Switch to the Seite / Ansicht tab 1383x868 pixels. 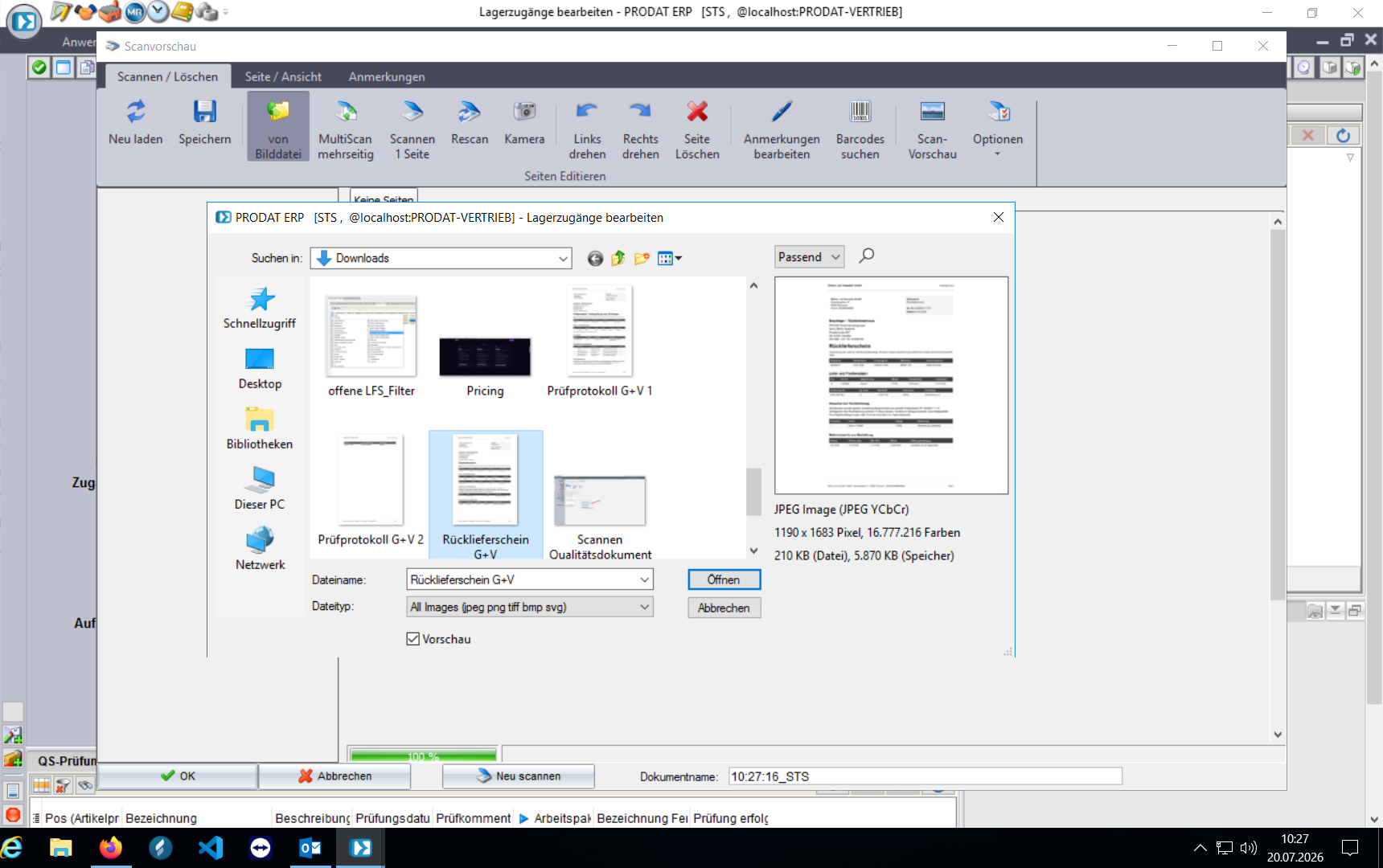283,76
